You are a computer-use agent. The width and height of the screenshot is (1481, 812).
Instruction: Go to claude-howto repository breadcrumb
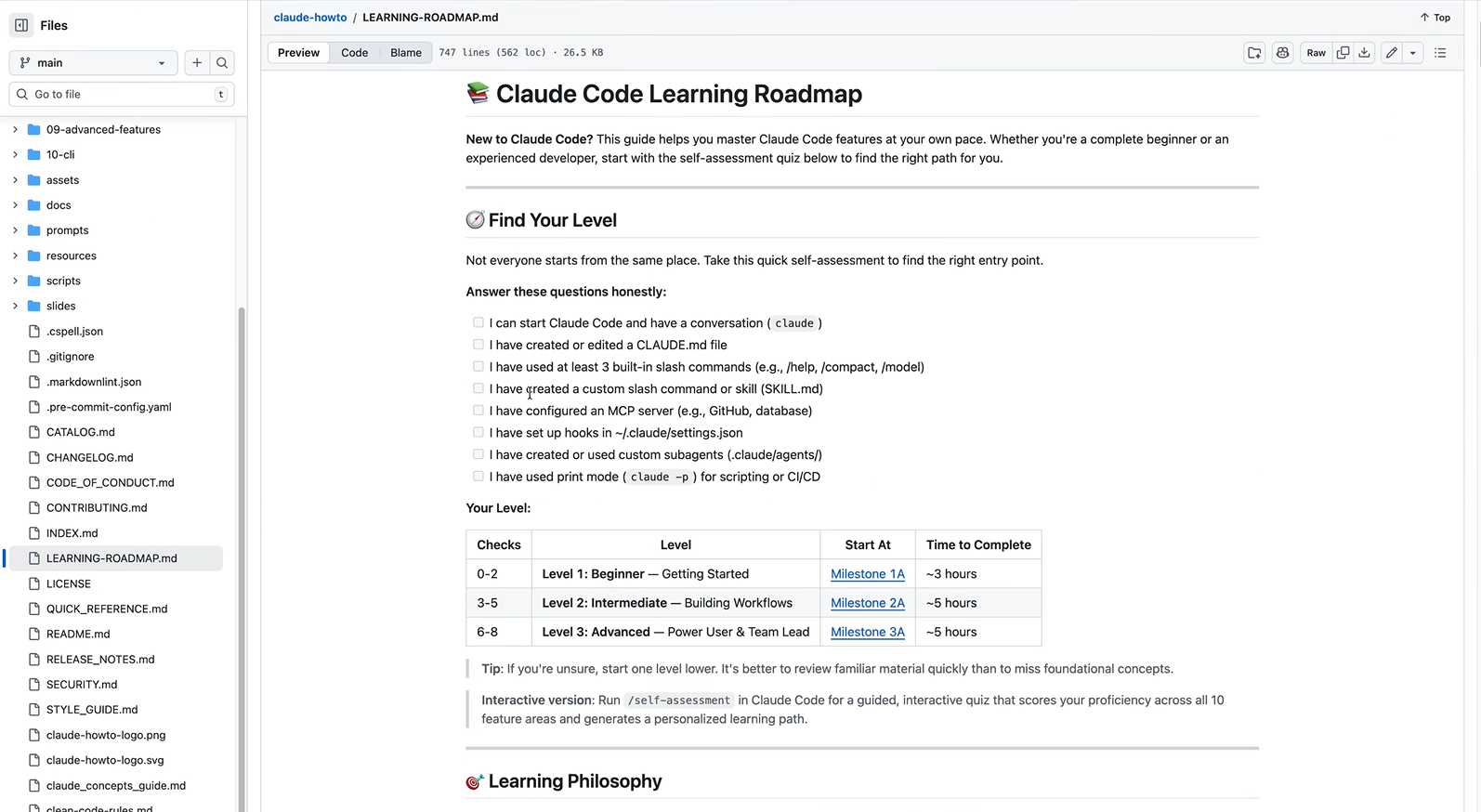(x=310, y=18)
